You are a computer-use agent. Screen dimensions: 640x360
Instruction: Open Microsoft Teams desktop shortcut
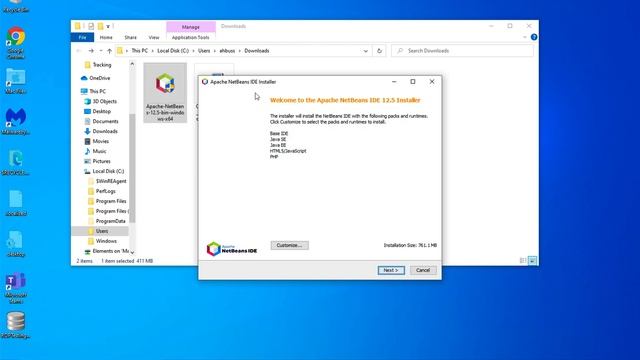tap(16, 288)
